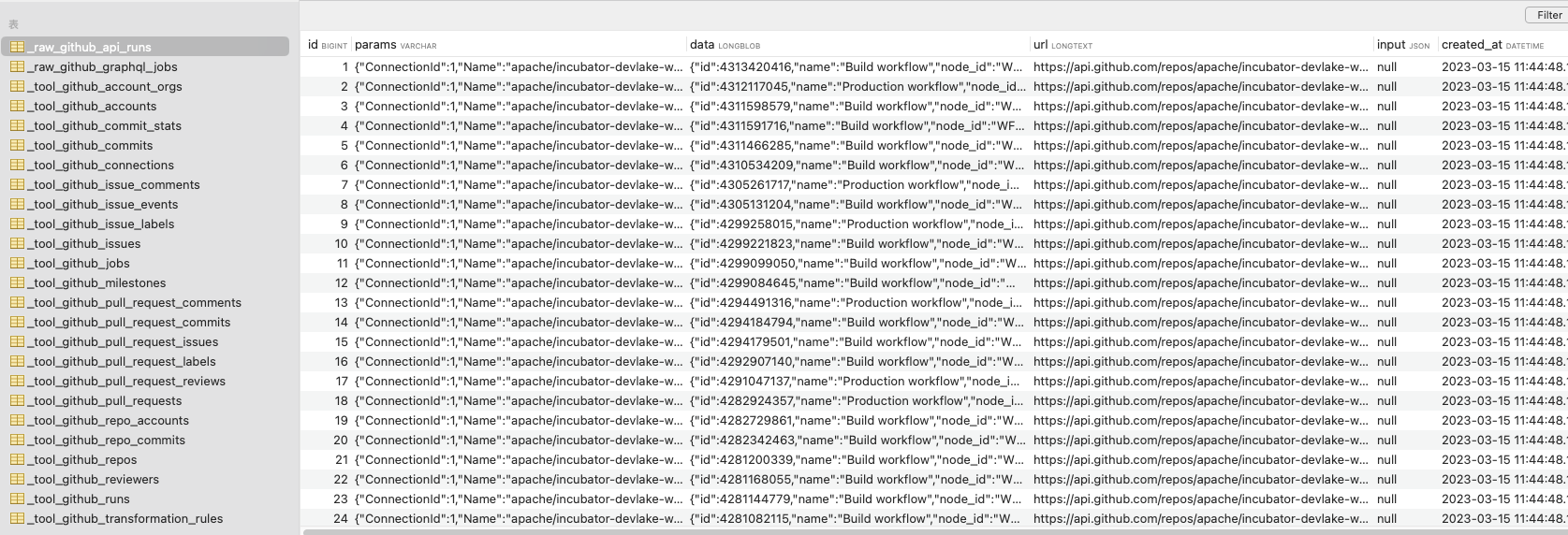Click table icon of _tool_github_repo_accounts
Image resolution: width=1568 pixels, height=535 pixels.
pyautogui.click(x=17, y=420)
